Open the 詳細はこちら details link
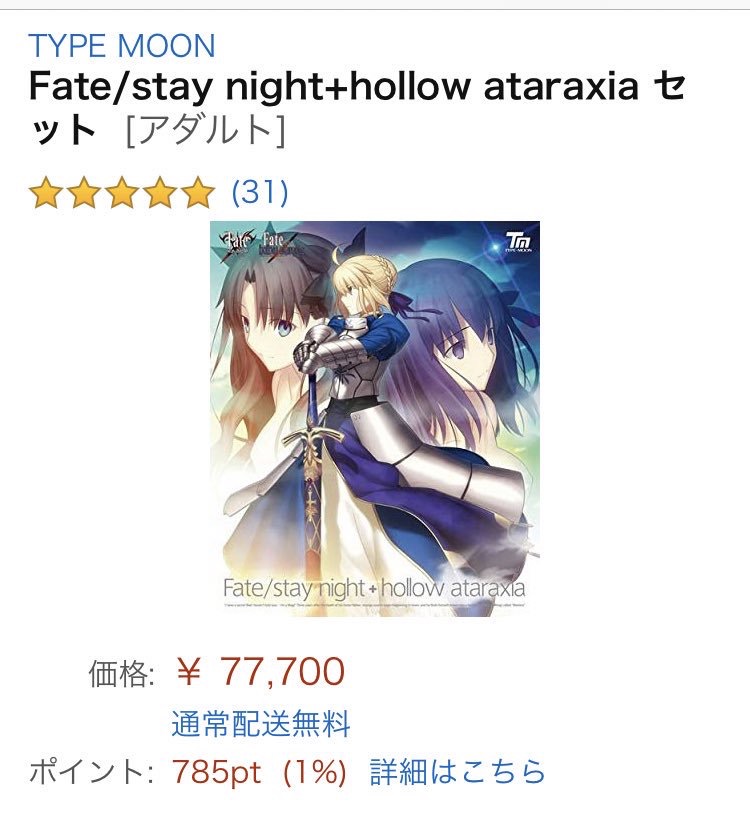Viewport: 750px width, 823px height. (458, 772)
